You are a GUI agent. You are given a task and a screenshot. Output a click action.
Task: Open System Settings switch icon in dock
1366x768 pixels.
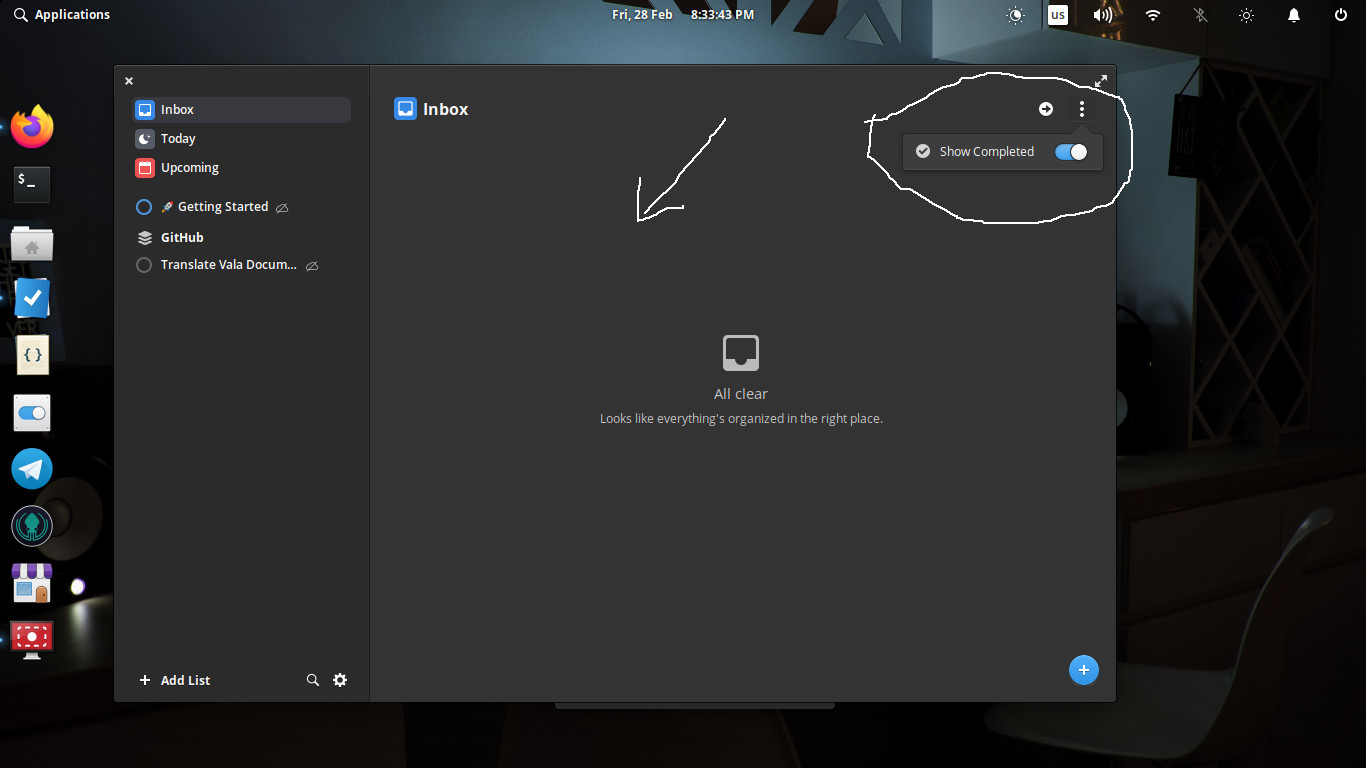32,412
